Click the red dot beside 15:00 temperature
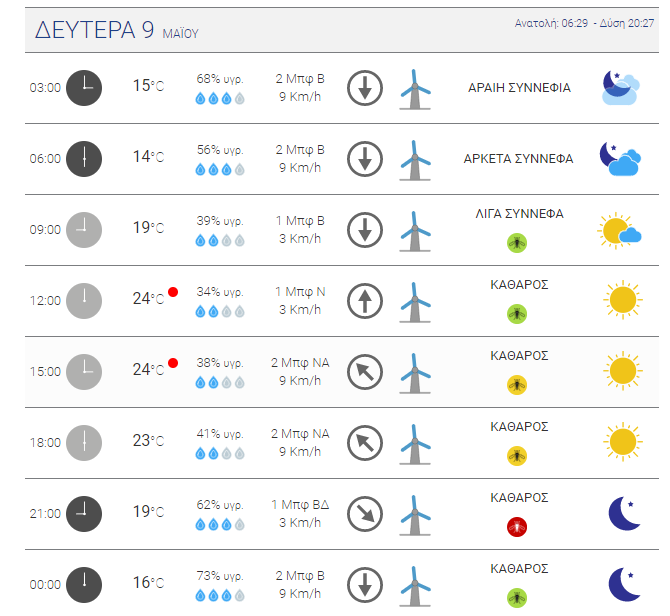 [x=173, y=363]
